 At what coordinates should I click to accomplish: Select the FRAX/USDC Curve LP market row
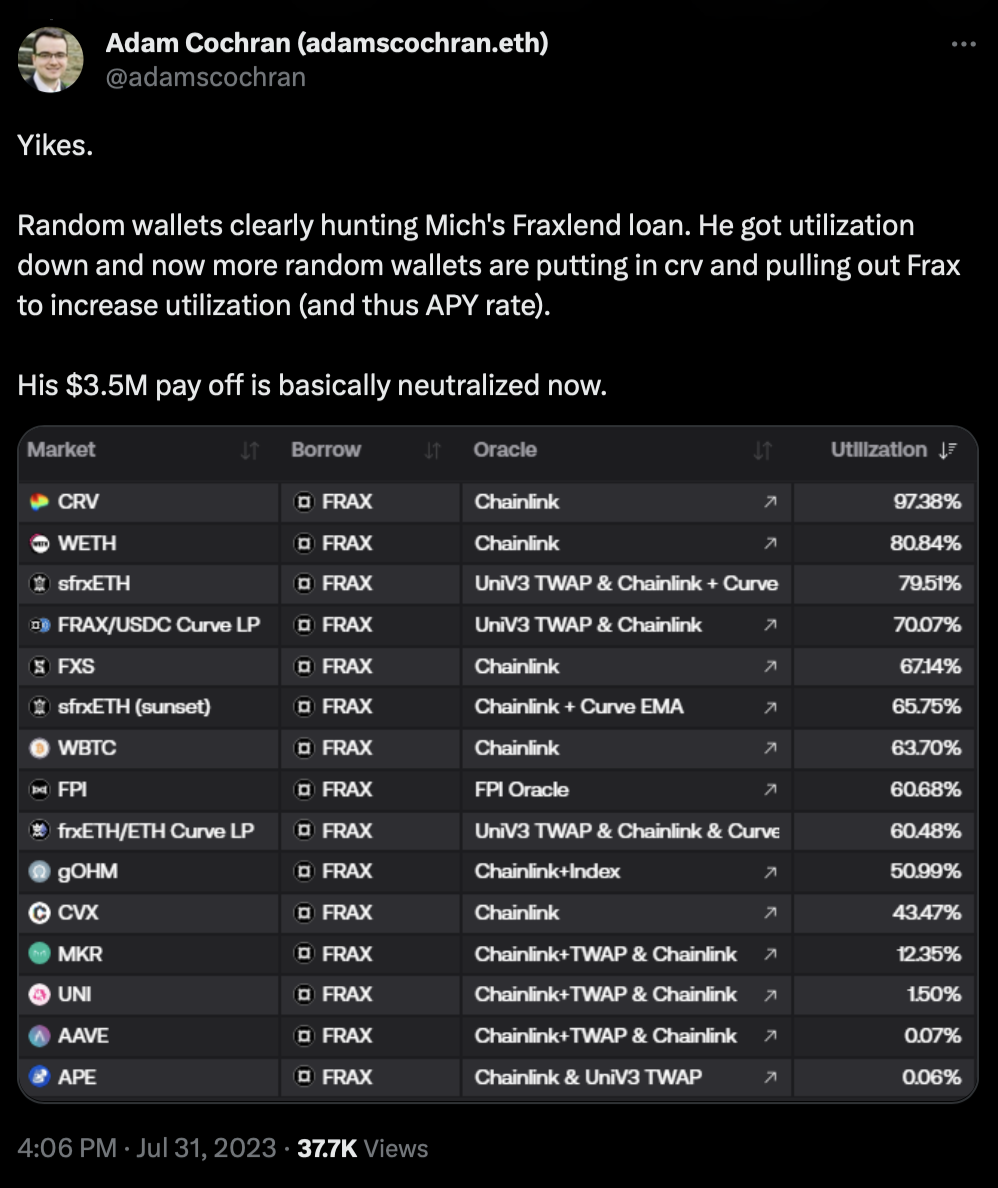497,625
